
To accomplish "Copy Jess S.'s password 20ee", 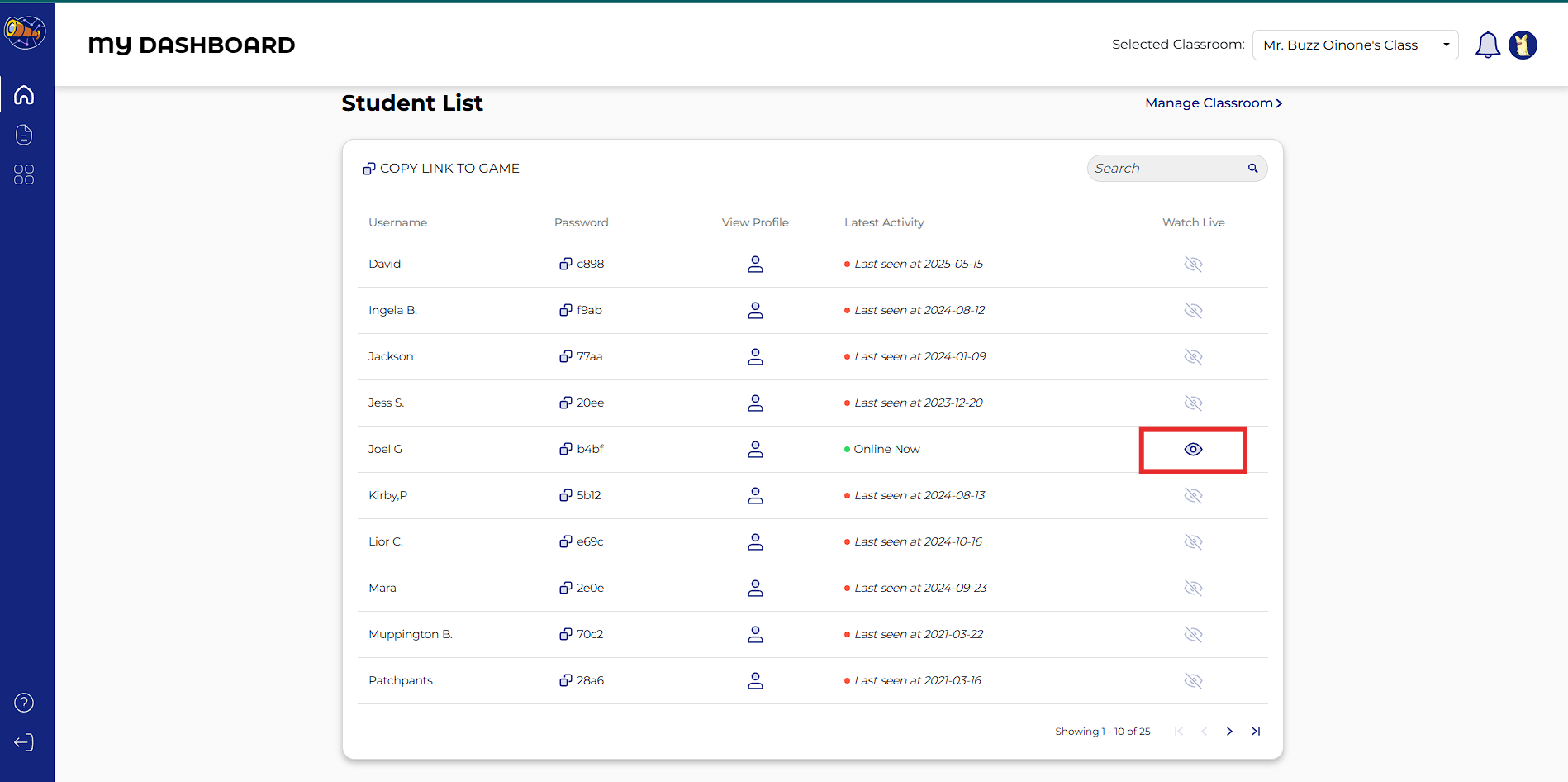I will click(566, 403).
